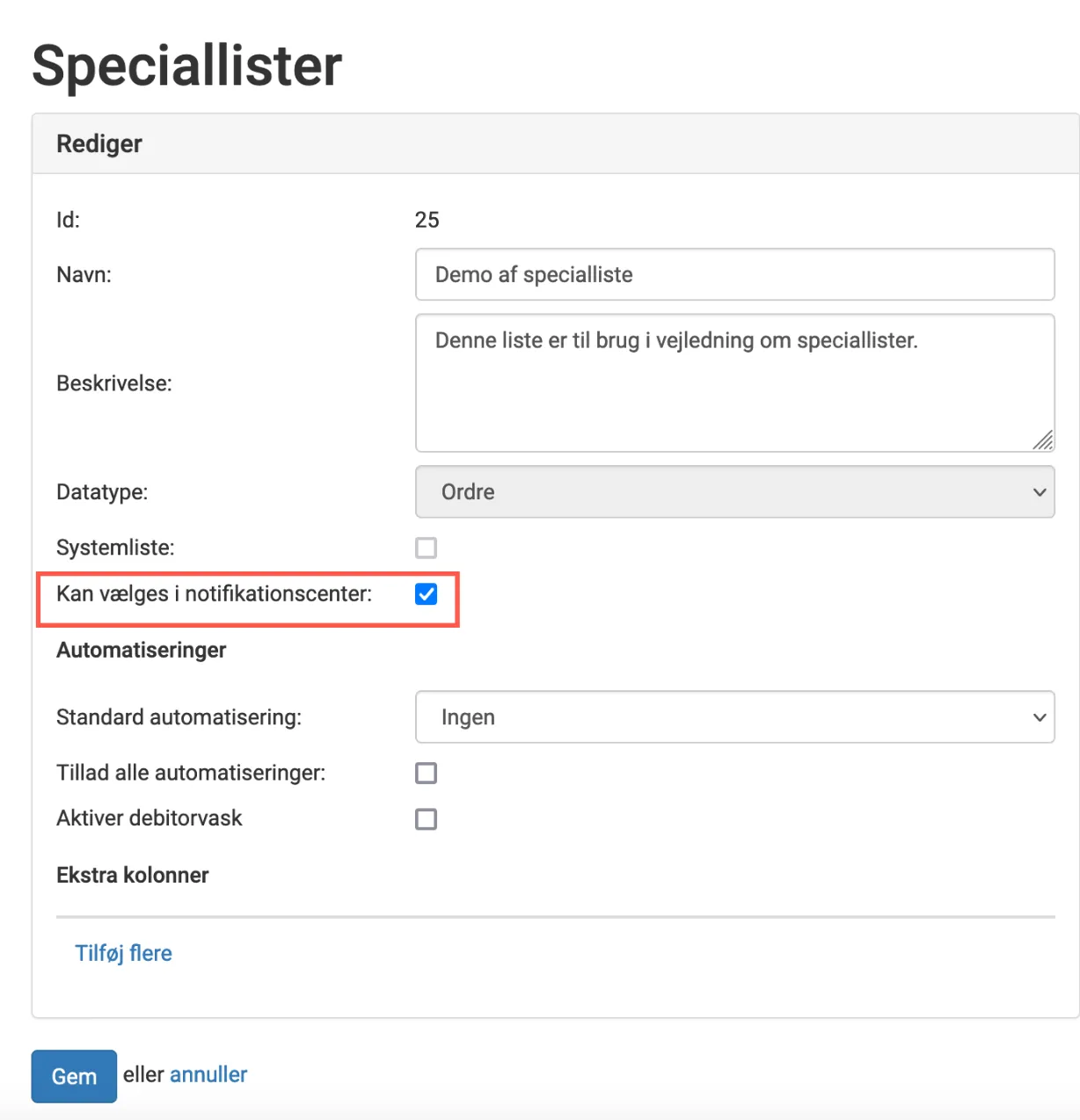Screen dimensions: 1080x1120
Task: Open 'Tilføj flere' under Ekstra kolonner
Action: point(123,952)
